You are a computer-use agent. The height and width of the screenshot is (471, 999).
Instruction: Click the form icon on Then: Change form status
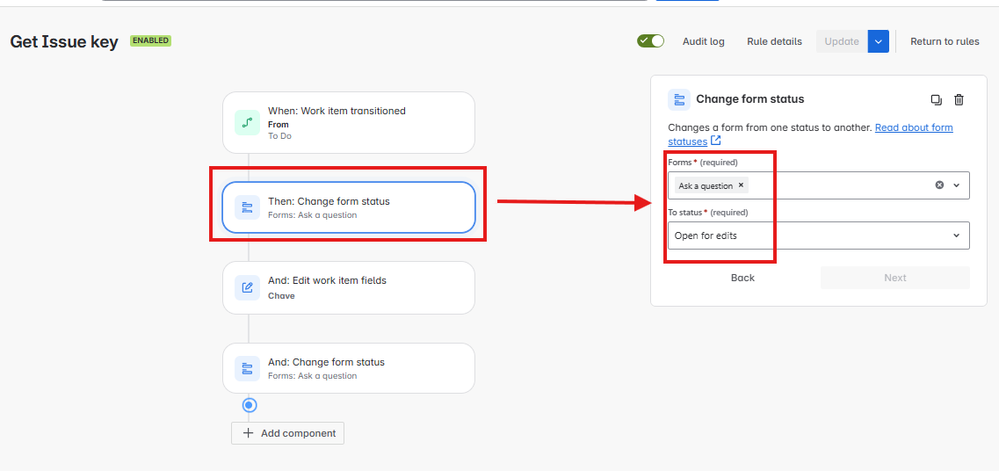click(x=247, y=207)
